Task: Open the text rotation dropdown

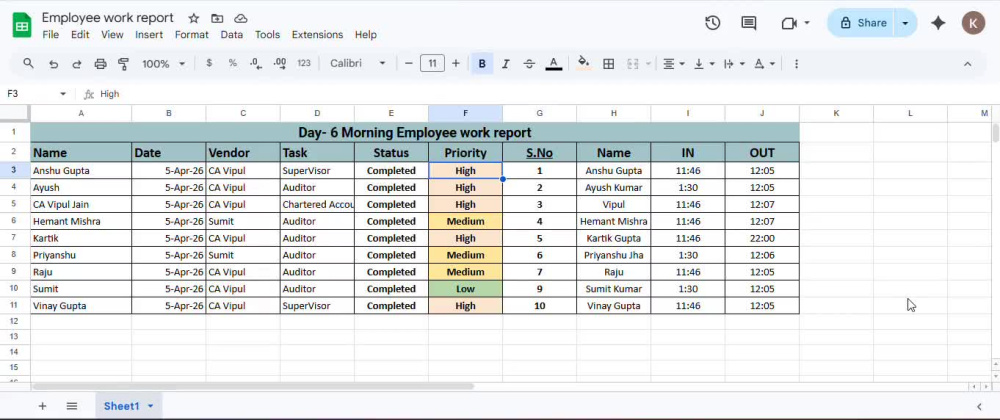Action: (765, 64)
